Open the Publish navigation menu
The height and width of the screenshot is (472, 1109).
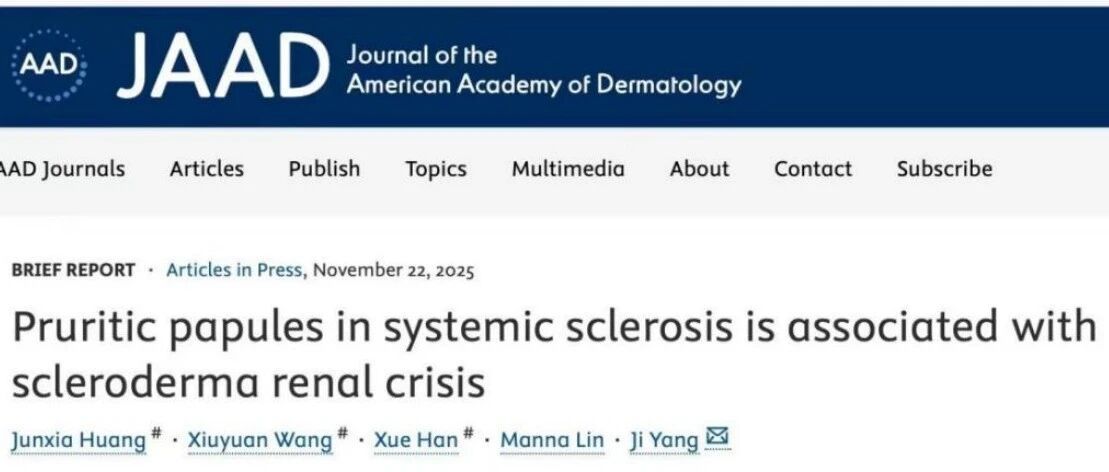click(324, 169)
